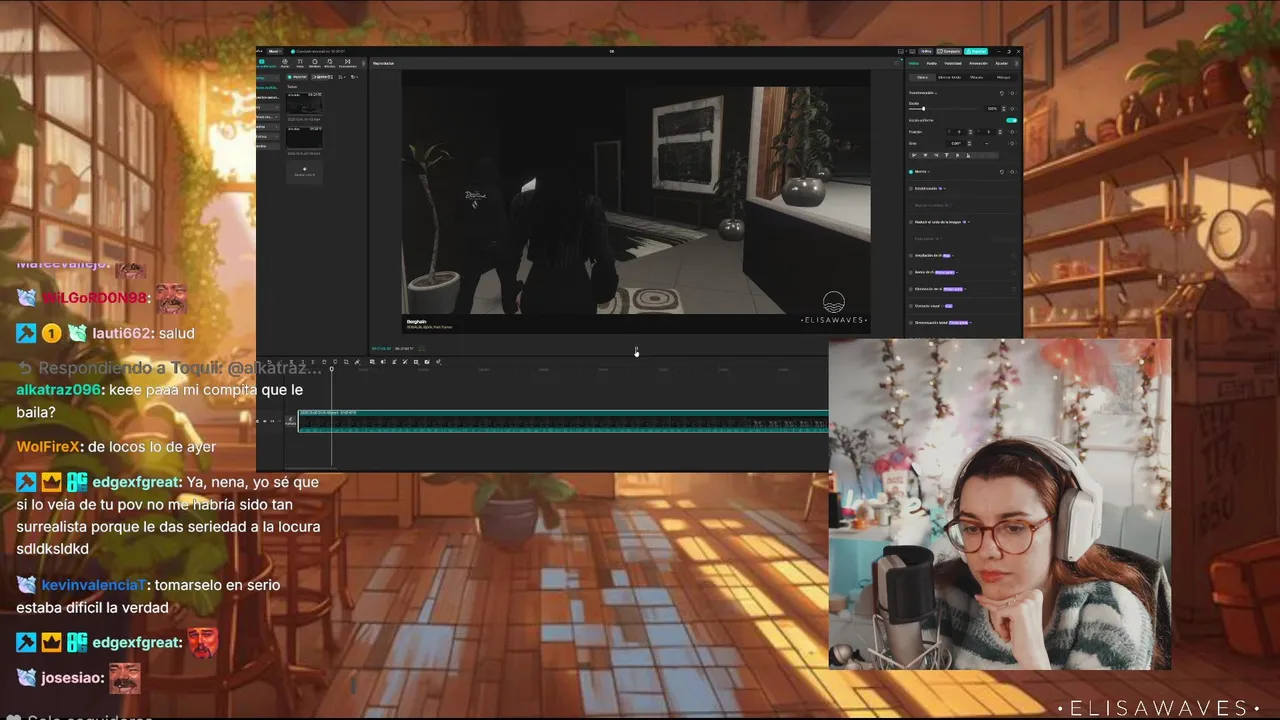The width and height of the screenshot is (1280, 720).
Task: Click chat username WolFireX
Action: point(48,447)
